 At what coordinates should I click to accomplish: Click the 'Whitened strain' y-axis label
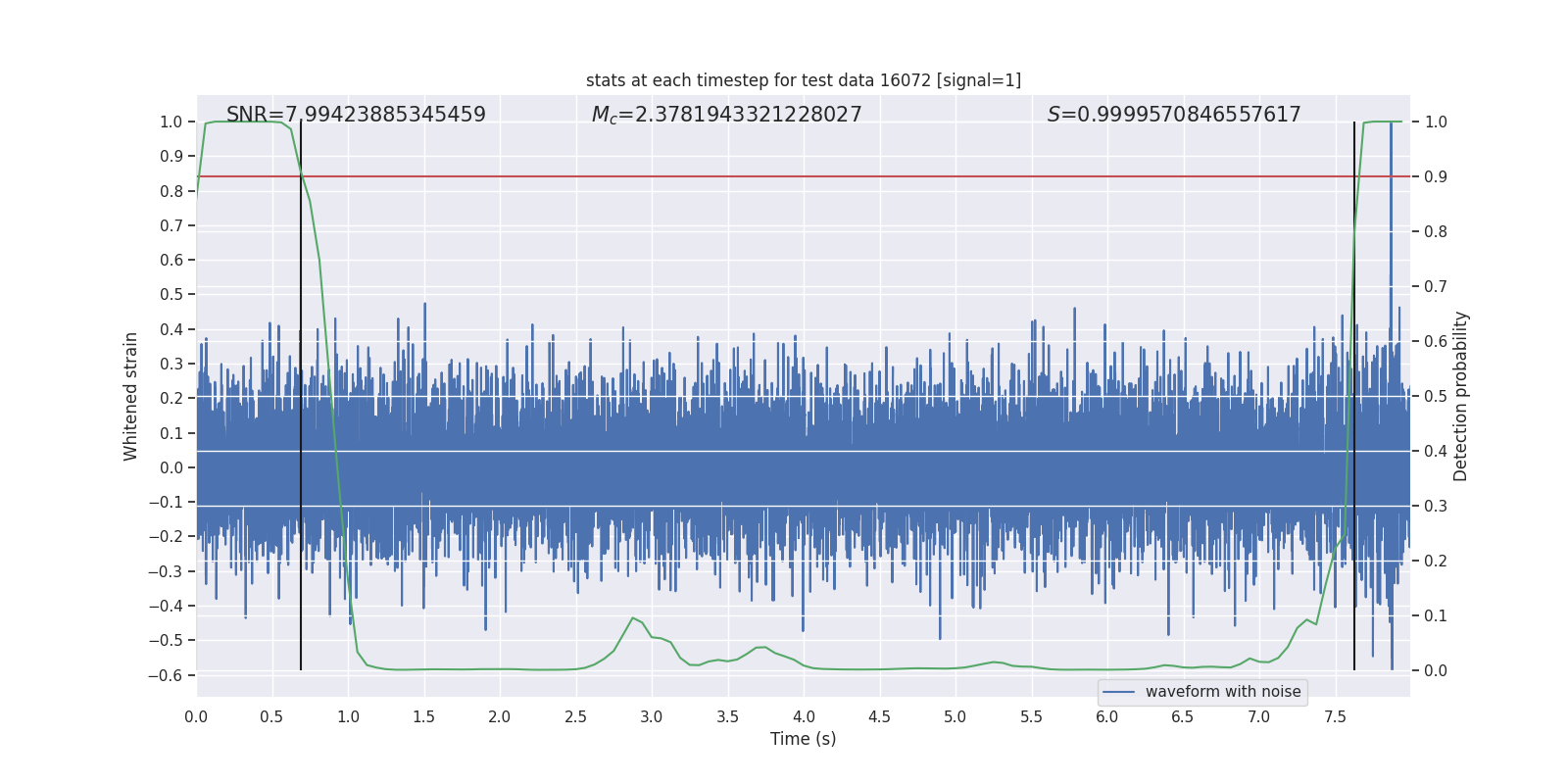[x=131, y=396]
